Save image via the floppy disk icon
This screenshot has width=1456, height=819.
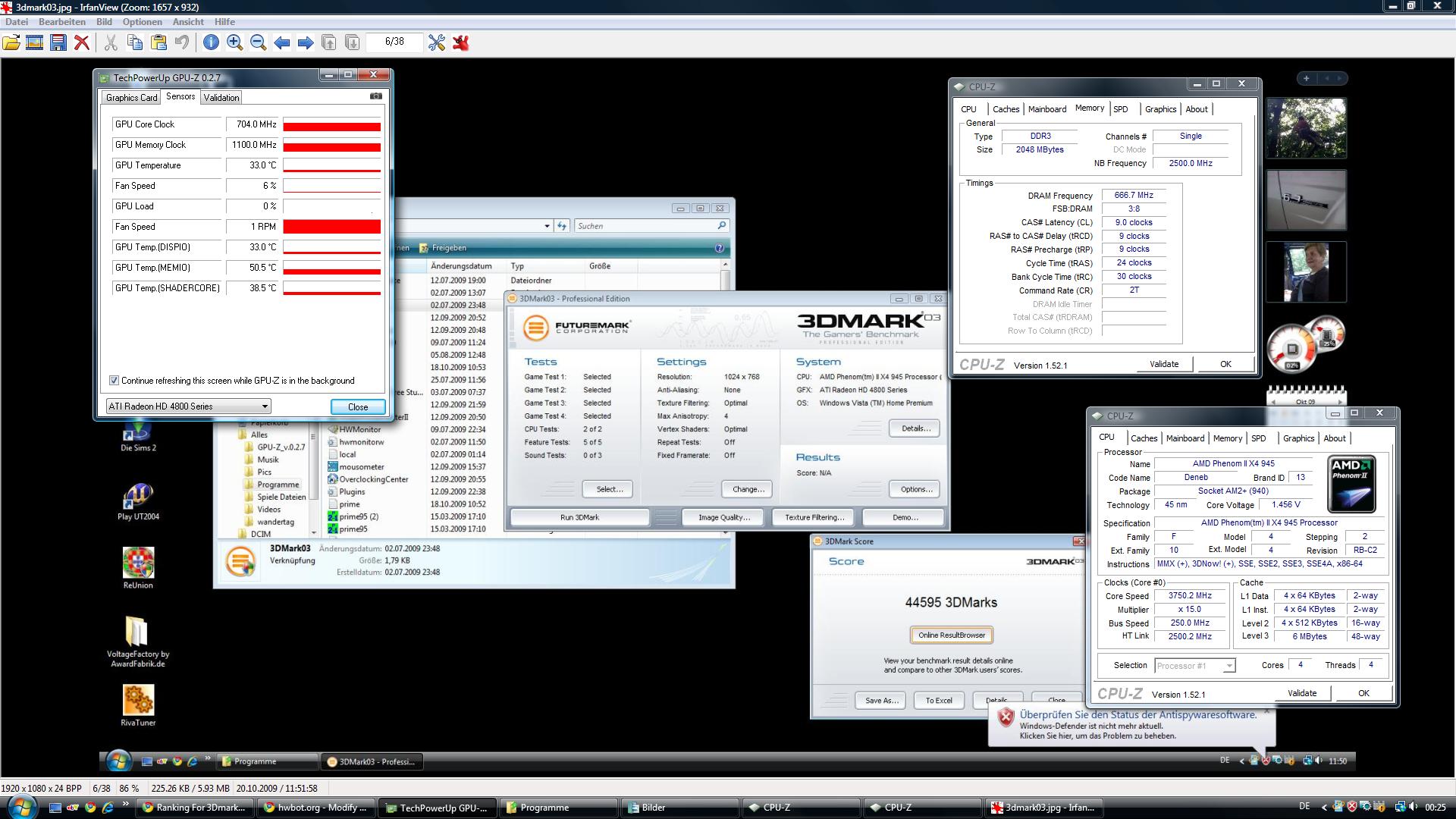pyautogui.click(x=58, y=42)
